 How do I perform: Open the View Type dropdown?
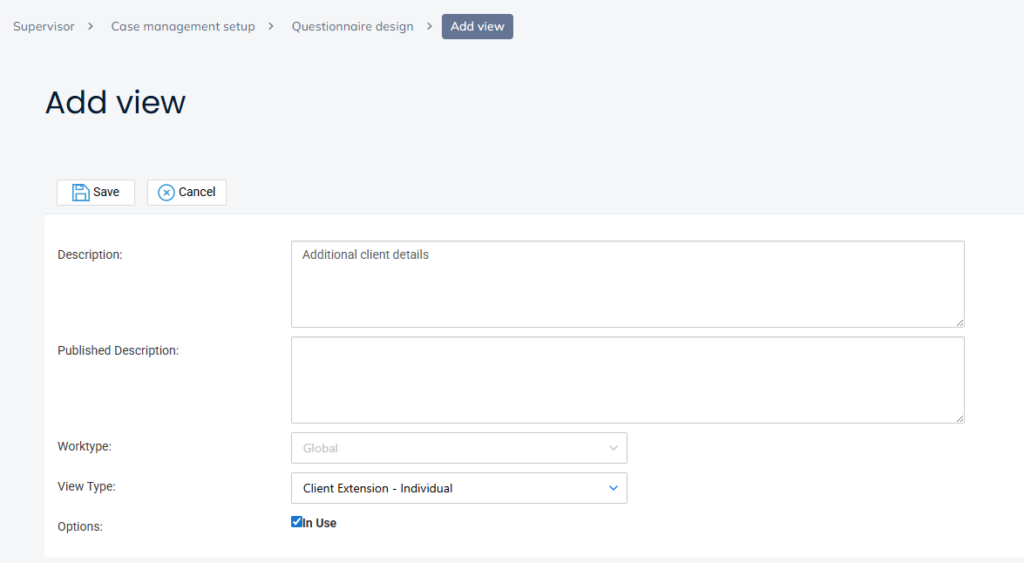pos(458,488)
